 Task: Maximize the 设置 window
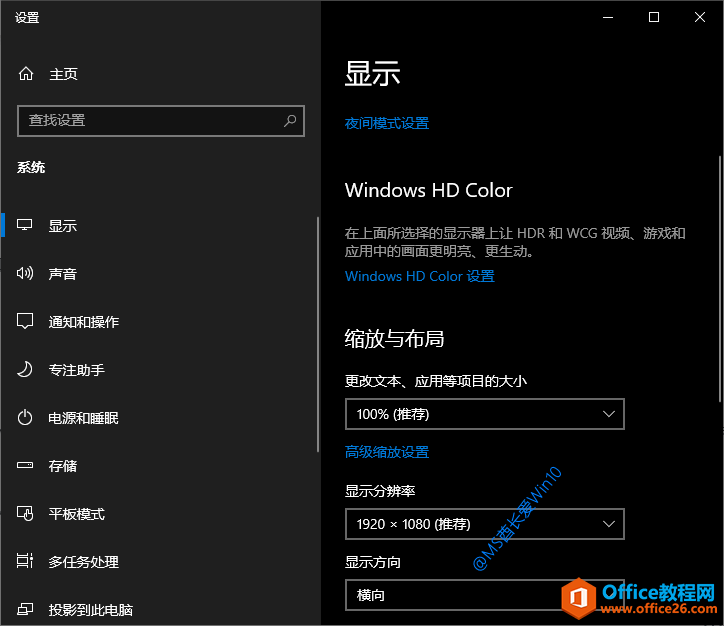tap(654, 18)
